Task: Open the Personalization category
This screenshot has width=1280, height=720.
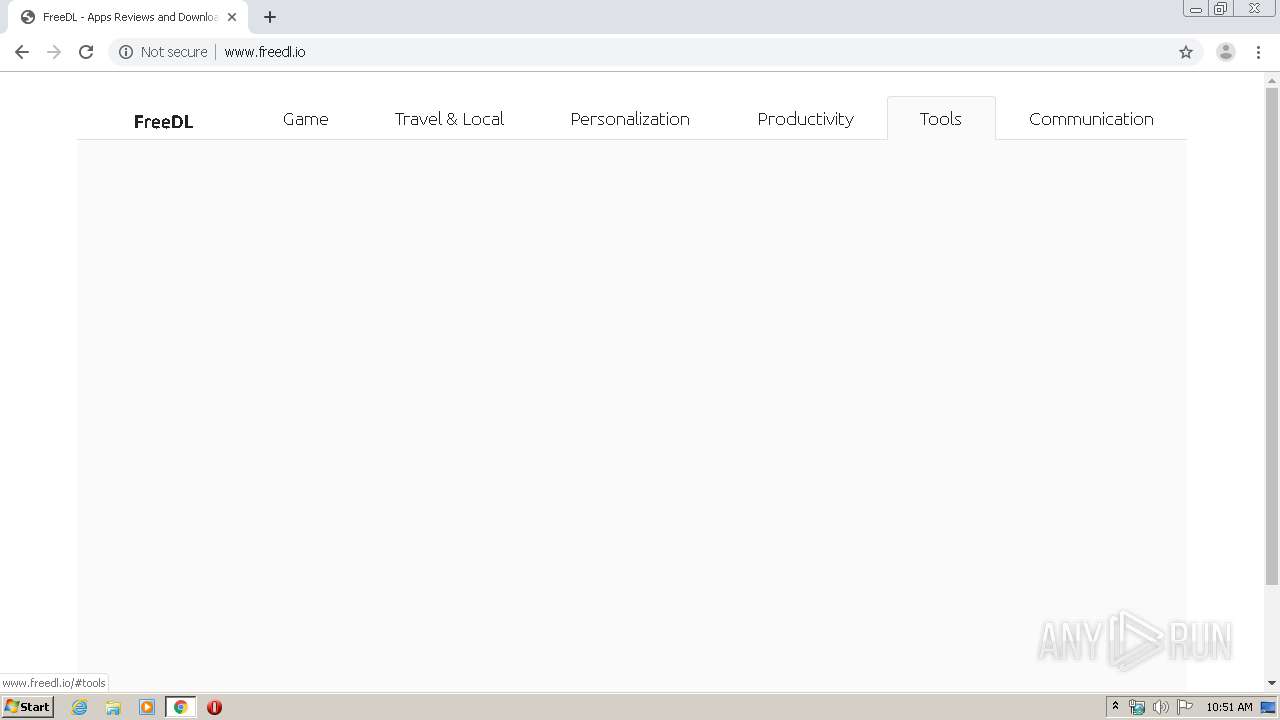Action: point(630,119)
